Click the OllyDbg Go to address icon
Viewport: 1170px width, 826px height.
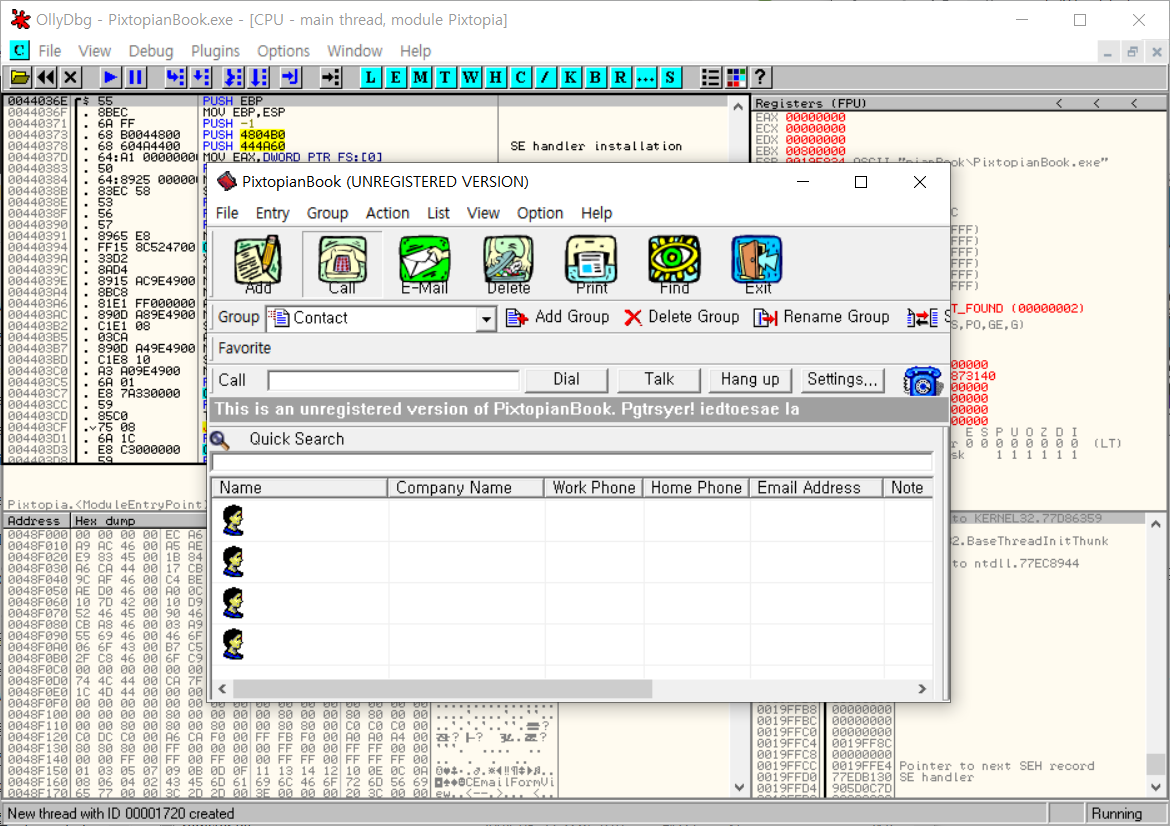tap(331, 77)
